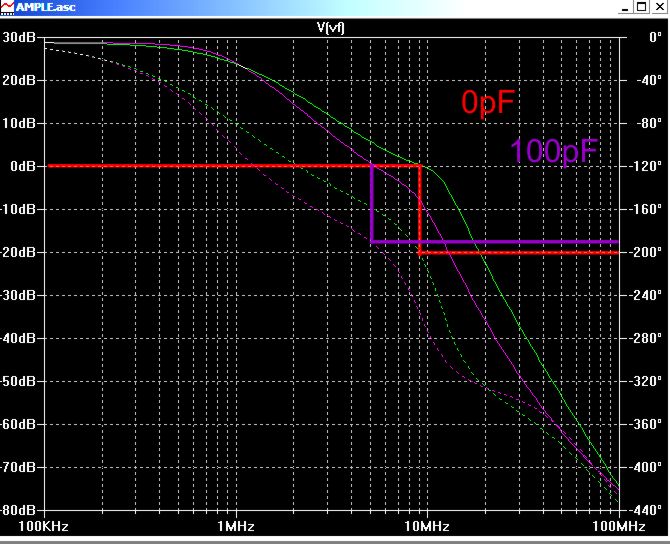
Task: Click the -280° phase axis label
Action: tap(646, 338)
